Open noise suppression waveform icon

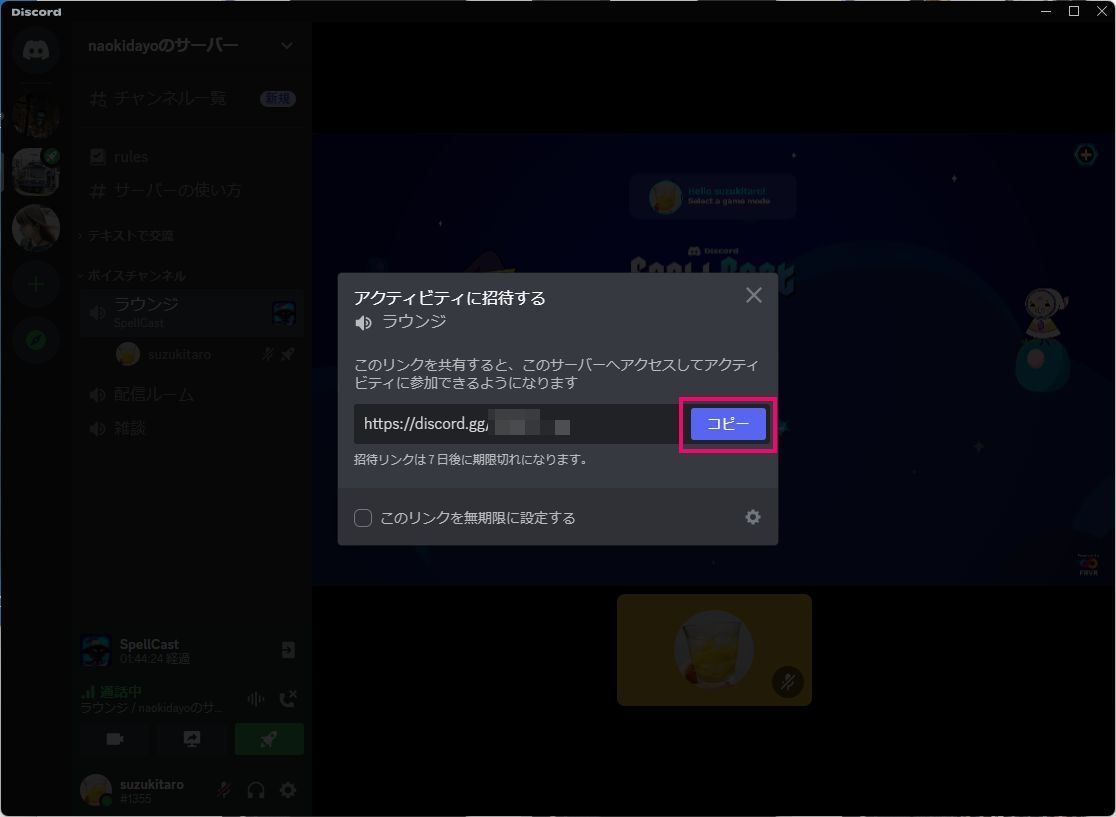coord(256,700)
